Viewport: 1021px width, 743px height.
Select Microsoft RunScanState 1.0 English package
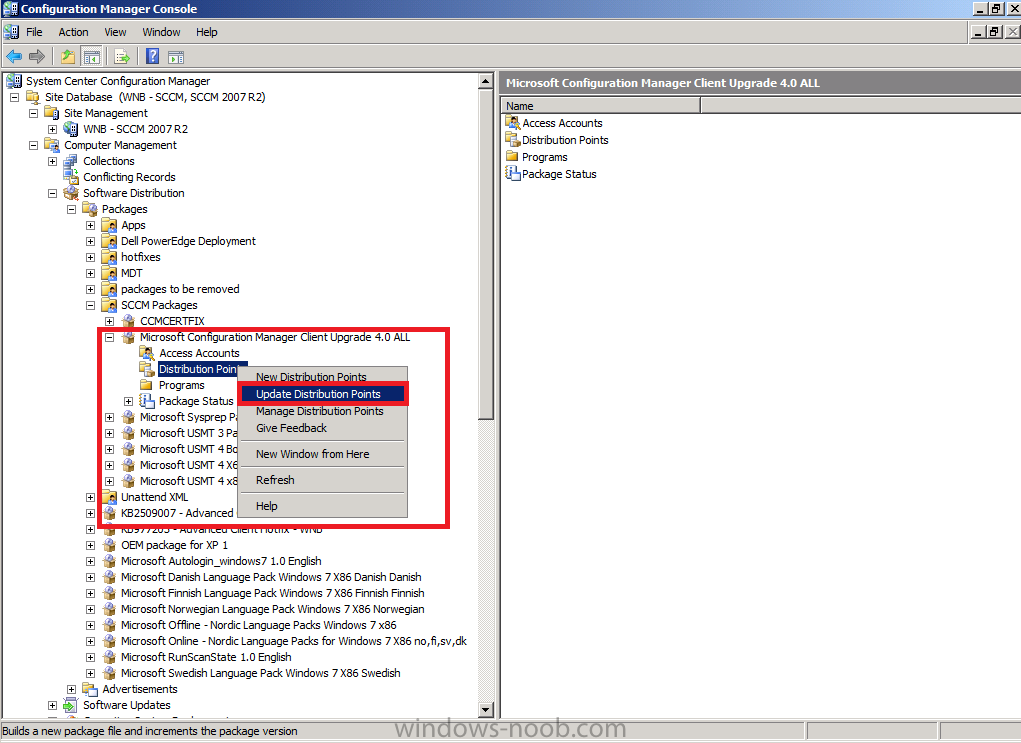click(206, 657)
